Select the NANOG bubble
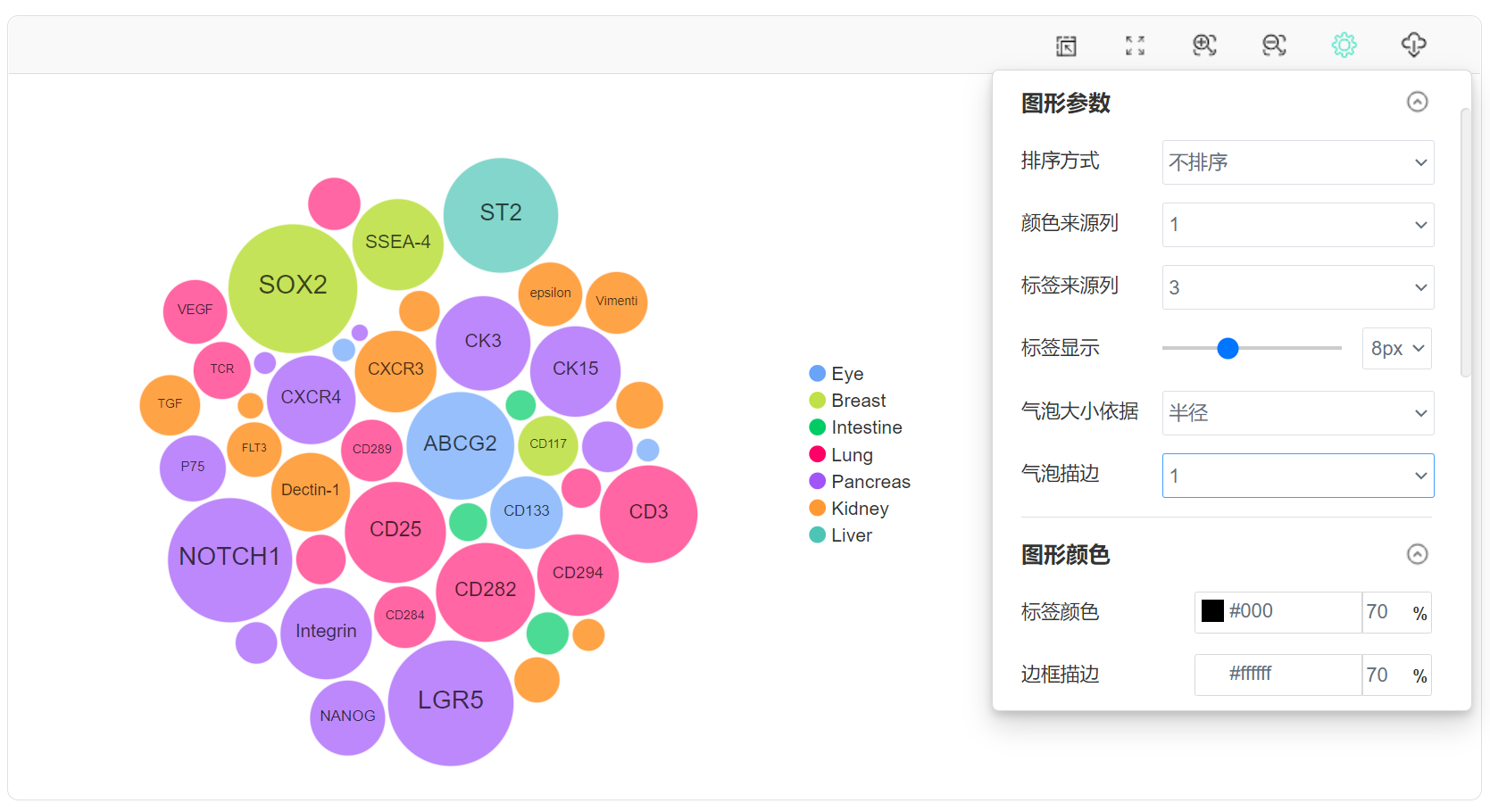The height and width of the screenshot is (812, 1490). coord(347,717)
